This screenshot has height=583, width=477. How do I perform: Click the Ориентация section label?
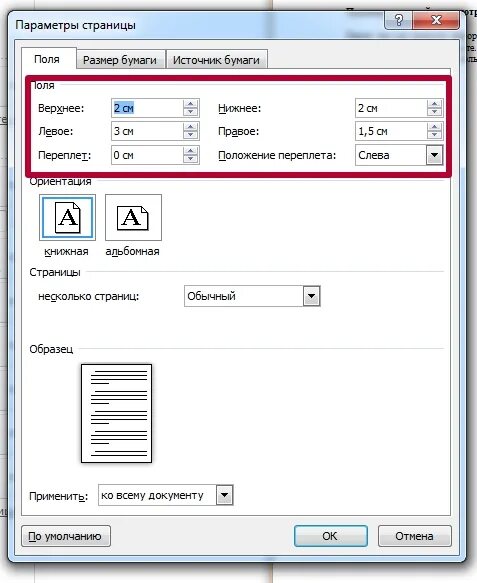60,181
